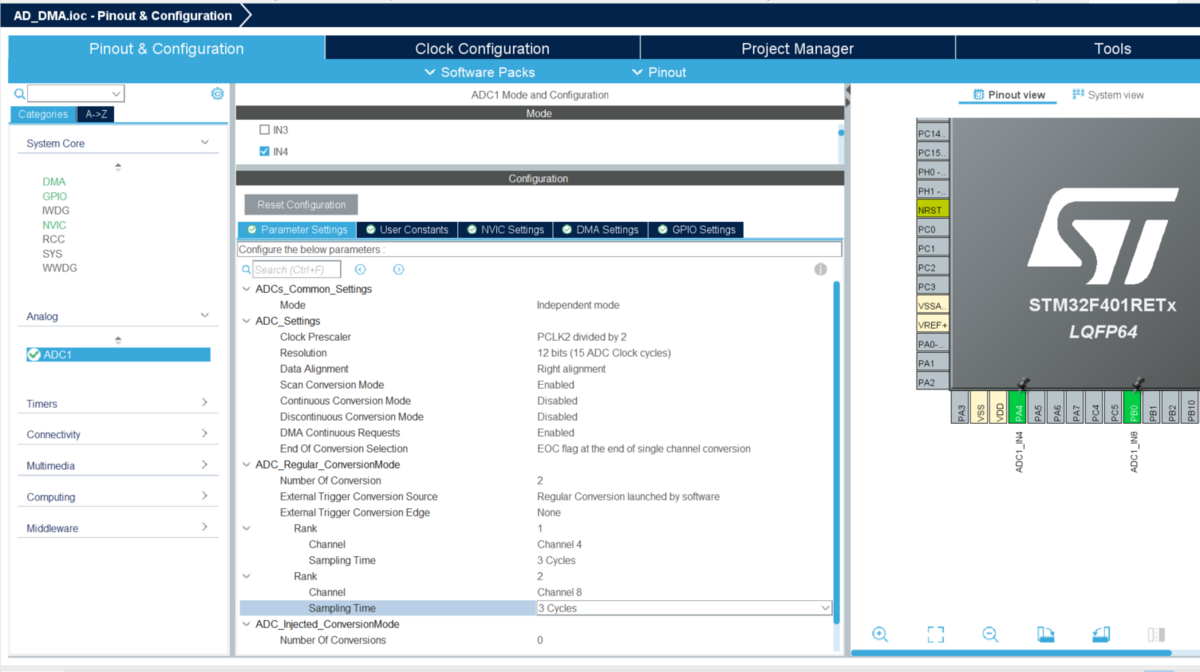Click the VSSA pin on the chip
This screenshot has height=672, width=1200.
point(932,305)
